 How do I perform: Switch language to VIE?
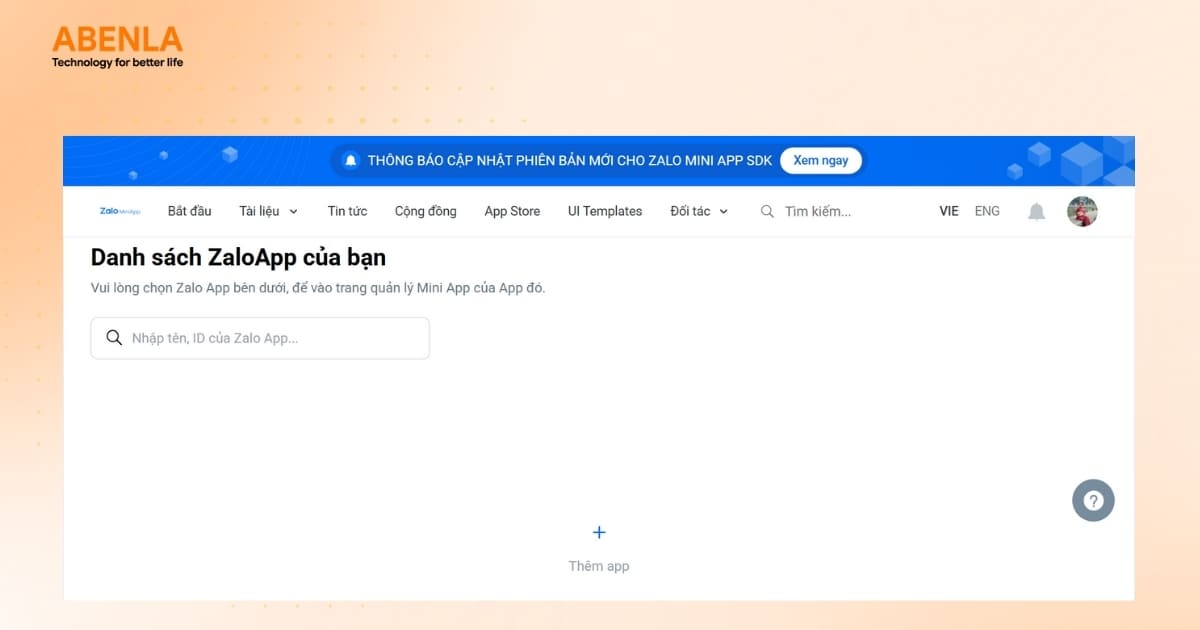[x=949, y=211]
